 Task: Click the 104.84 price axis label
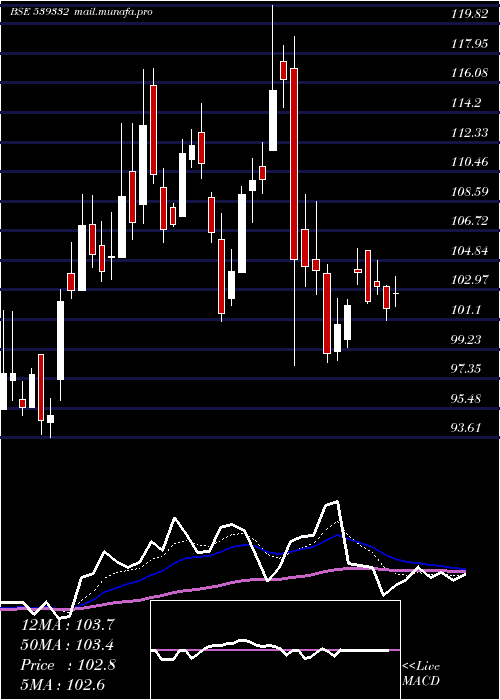[469, 250]
